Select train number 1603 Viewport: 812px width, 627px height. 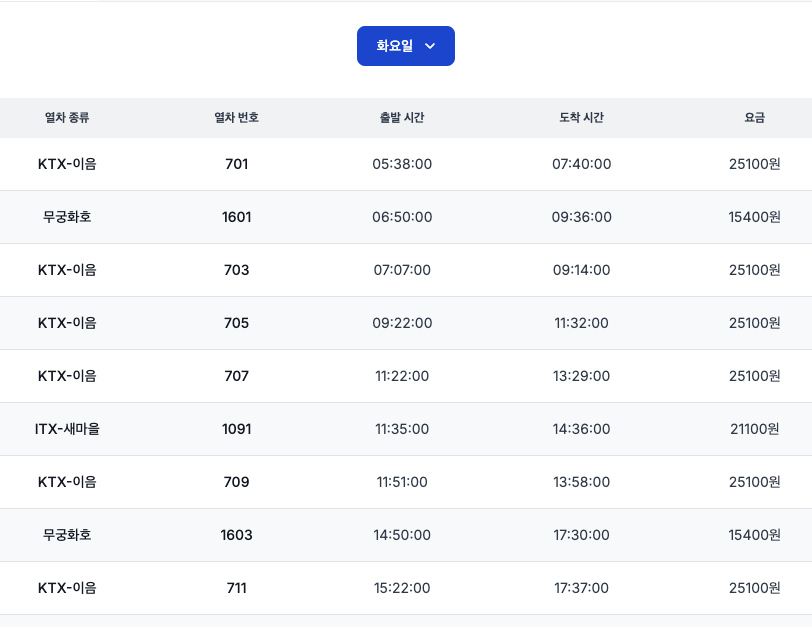click(x=237, y=535)
